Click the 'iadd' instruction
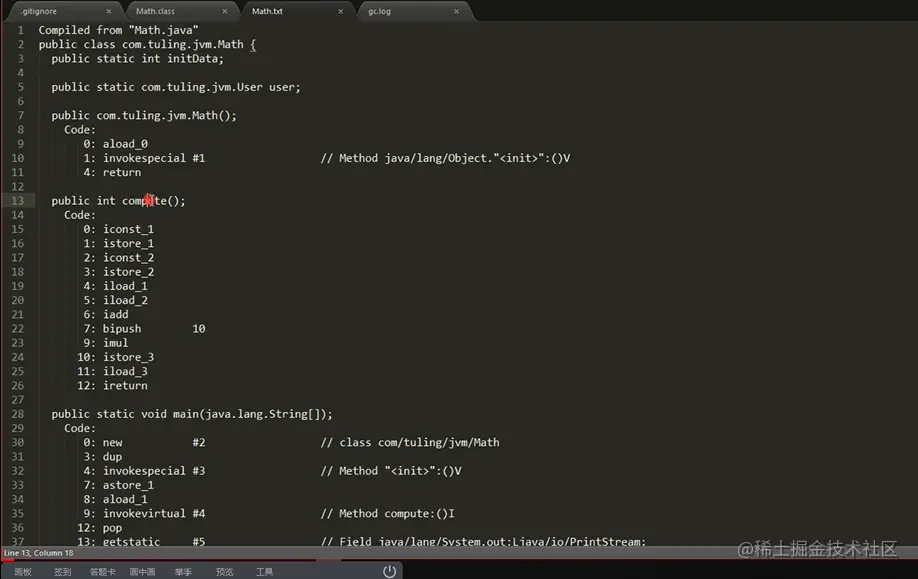This screenshot has height=579, width=918. (x=115, y=314)
